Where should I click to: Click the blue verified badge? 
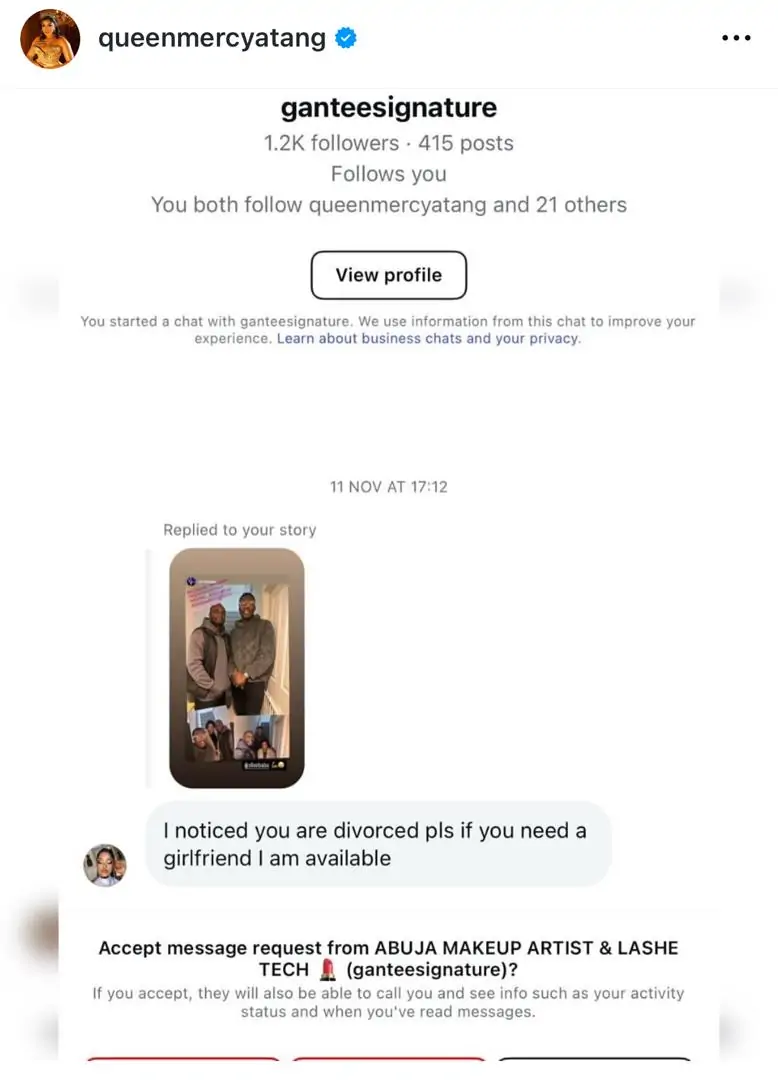tap(346, 39)
